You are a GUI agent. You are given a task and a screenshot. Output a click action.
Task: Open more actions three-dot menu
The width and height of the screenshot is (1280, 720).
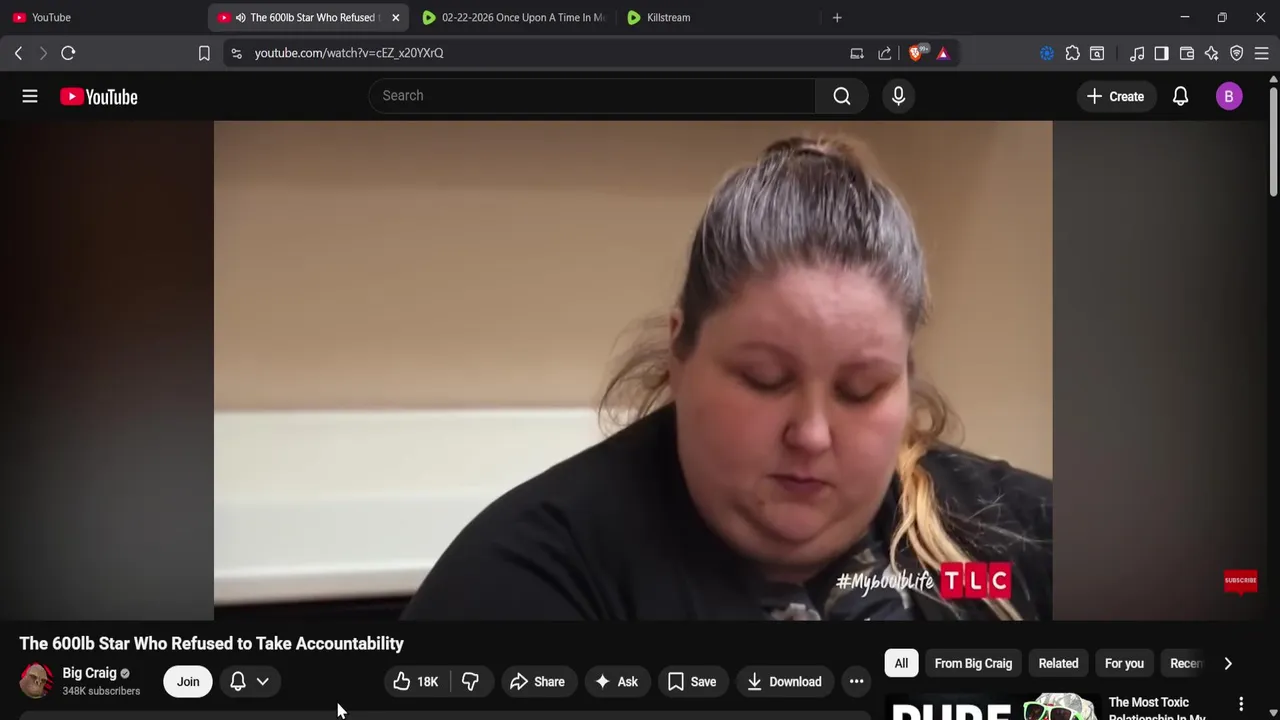857,682
